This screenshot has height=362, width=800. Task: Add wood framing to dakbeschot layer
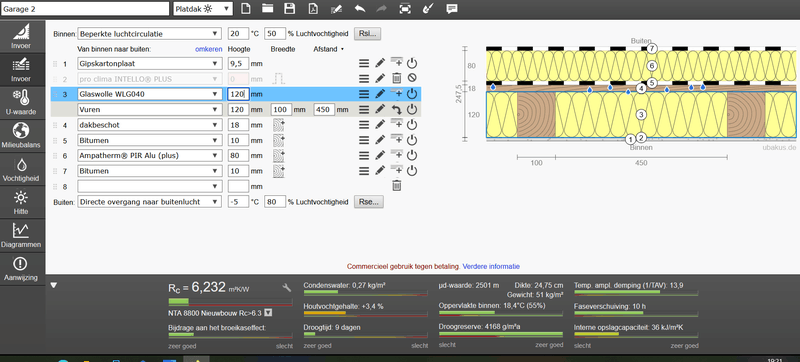pos(279,125)
